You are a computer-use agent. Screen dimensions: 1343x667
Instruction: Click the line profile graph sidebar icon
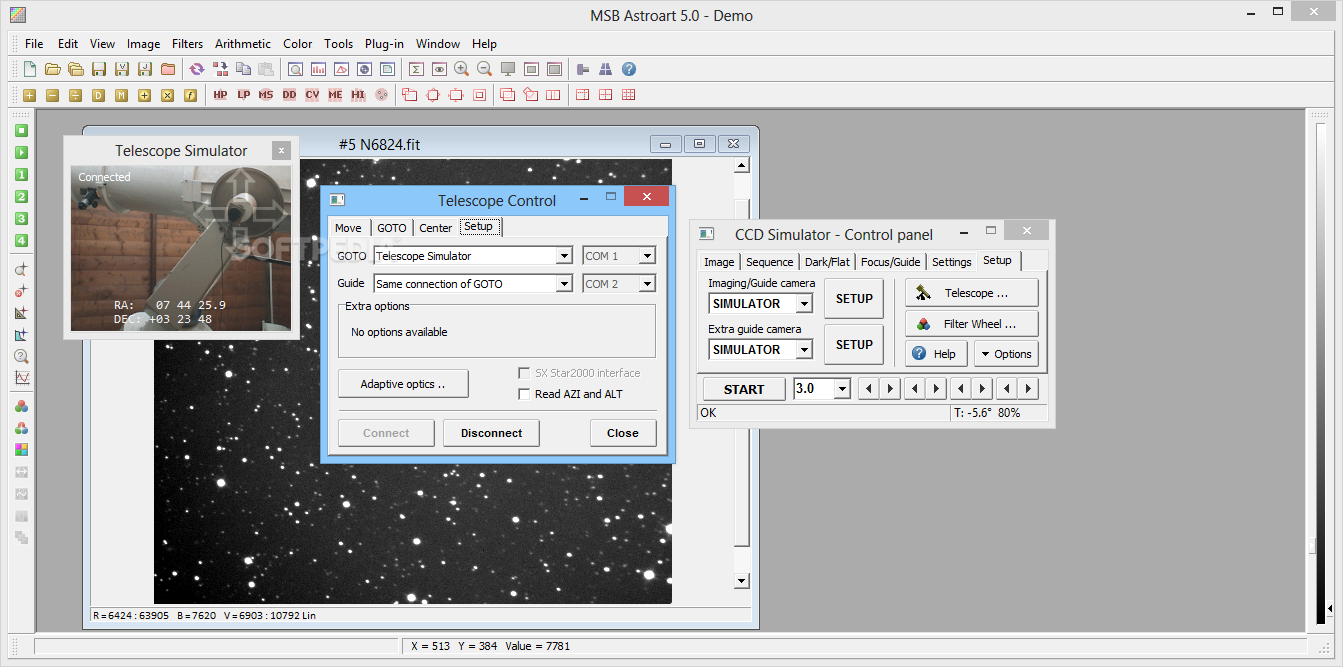click(21, 378)
